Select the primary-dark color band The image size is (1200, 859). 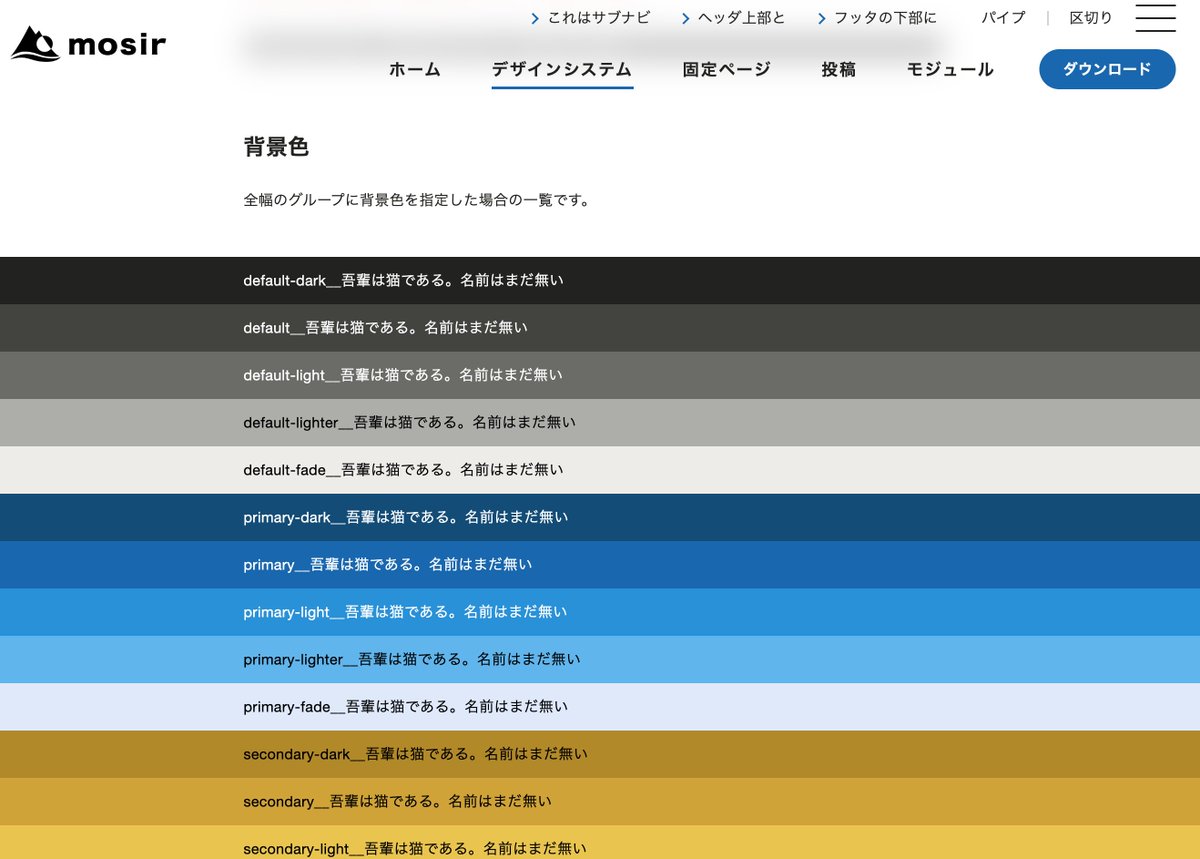[x=600, y=517]
